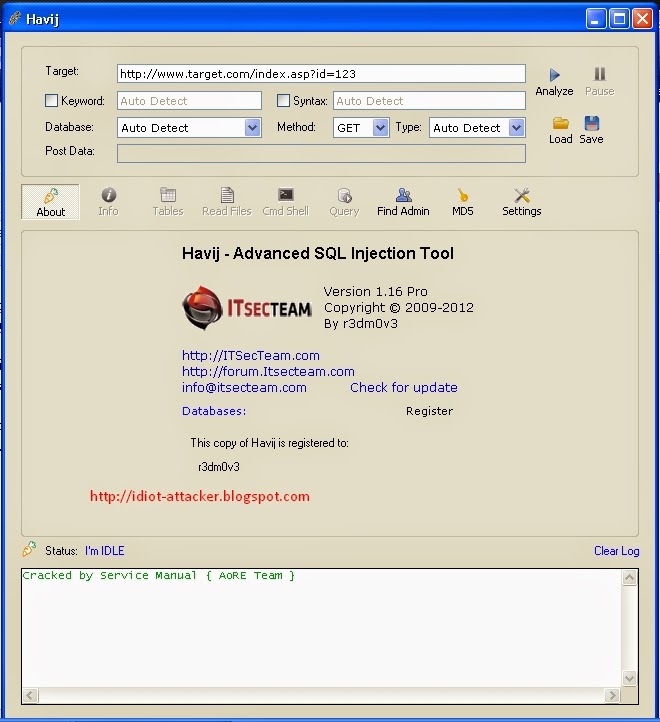
Task: Open the forum.Itsecteam.com link
Action: tap(268, 372)
